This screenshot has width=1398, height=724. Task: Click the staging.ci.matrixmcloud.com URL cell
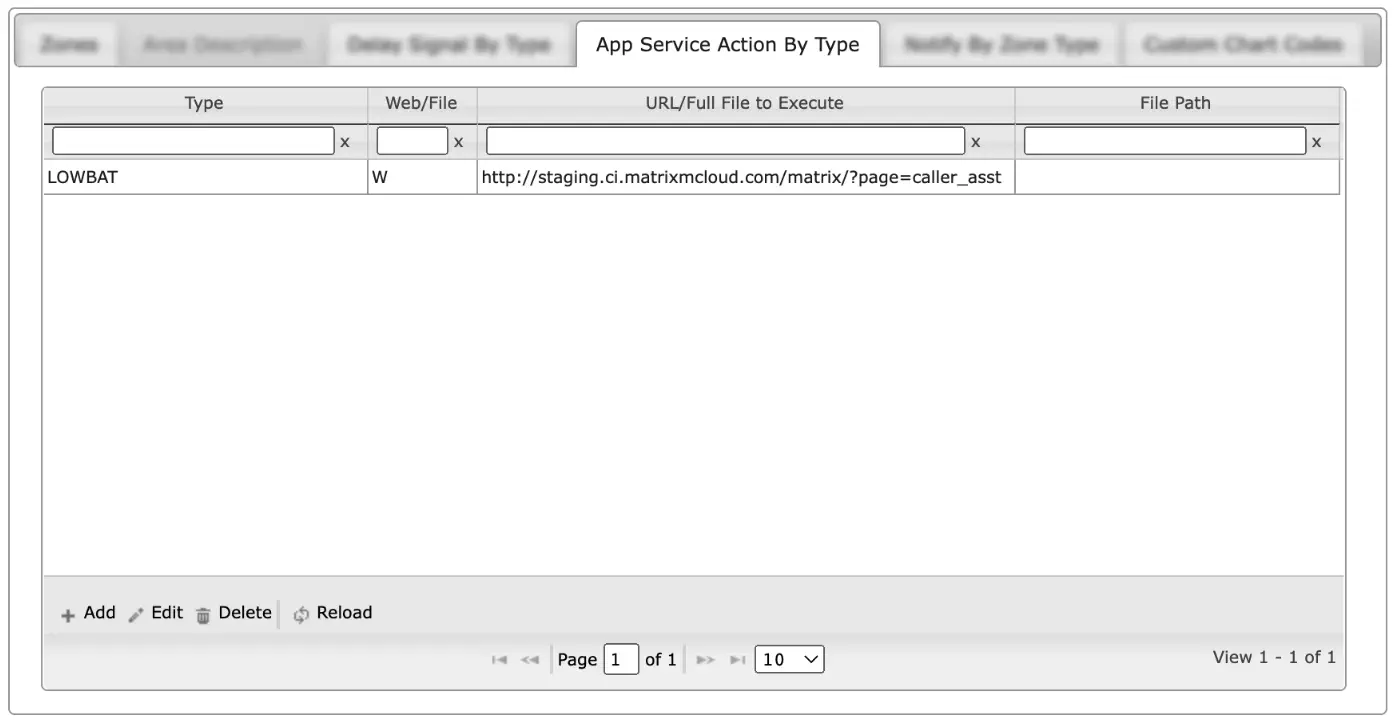(746, 178)
